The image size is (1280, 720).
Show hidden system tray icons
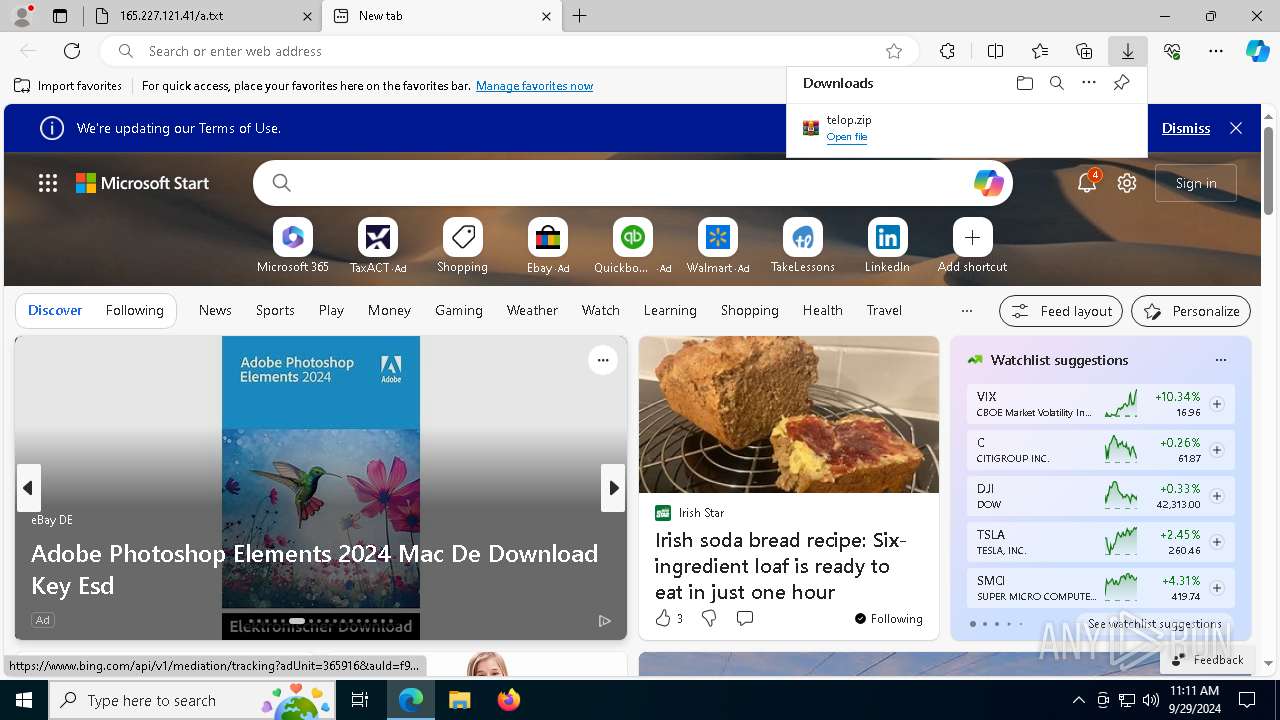click(1078, 700)
